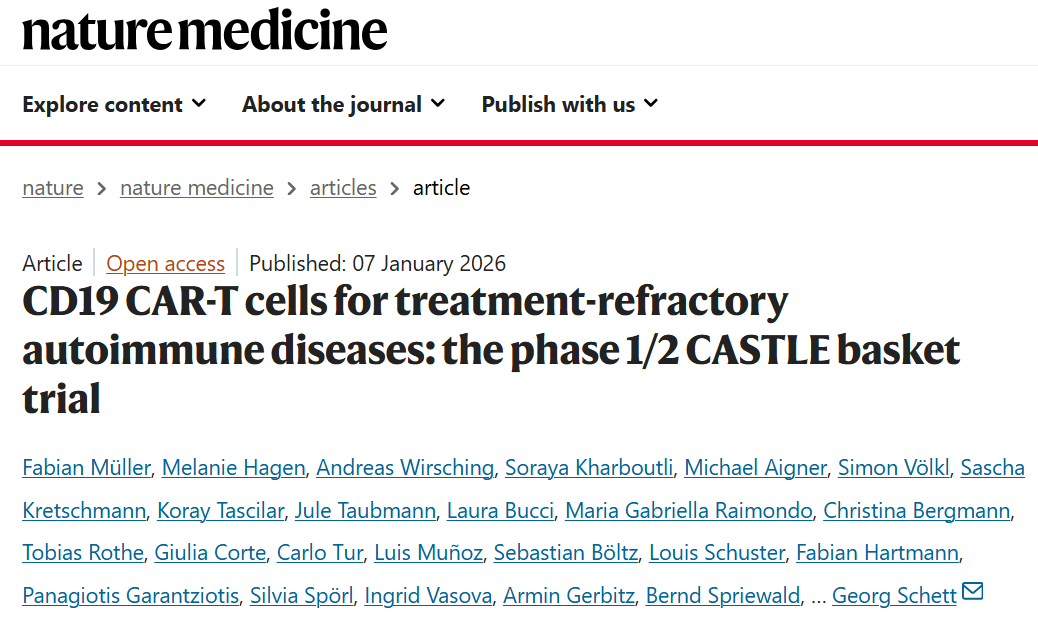This screenshot has height=617, width=1038.
Task: Open author Koray Tascilar's profile
Action: point(220,510)
